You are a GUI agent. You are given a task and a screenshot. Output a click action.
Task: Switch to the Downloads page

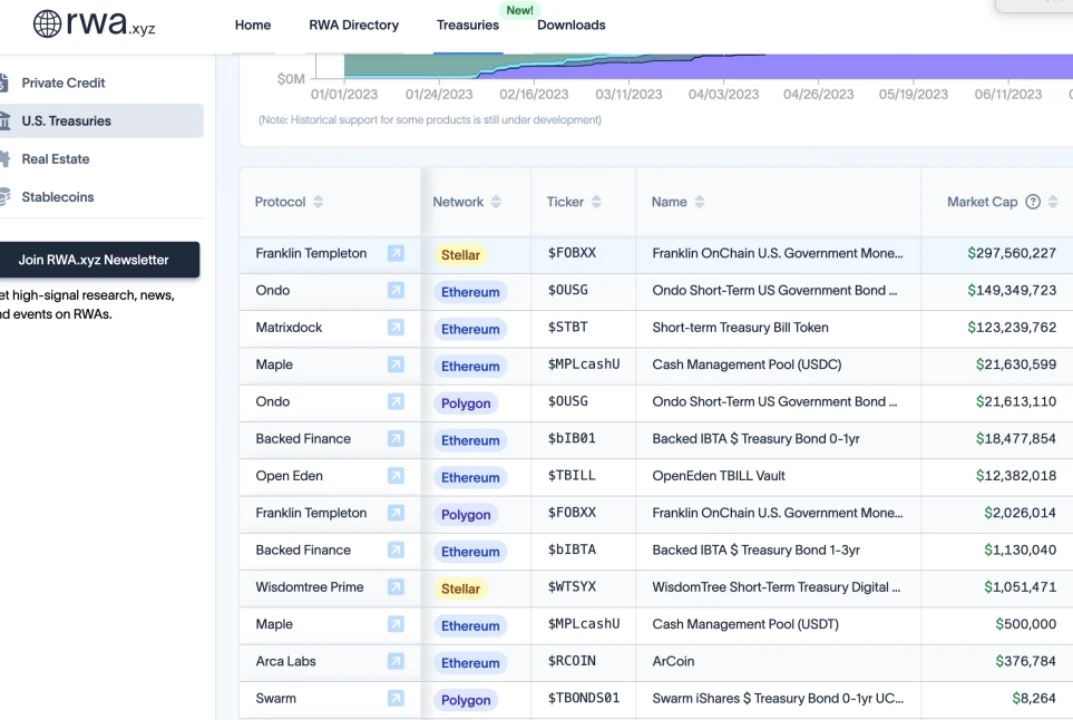coord(571,25)
